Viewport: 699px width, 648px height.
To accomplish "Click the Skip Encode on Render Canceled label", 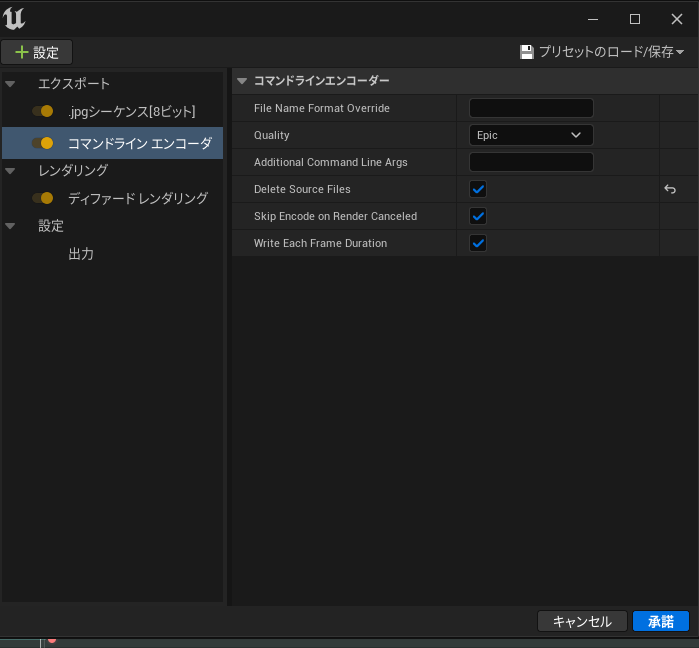I will click(x=335, y=216).
